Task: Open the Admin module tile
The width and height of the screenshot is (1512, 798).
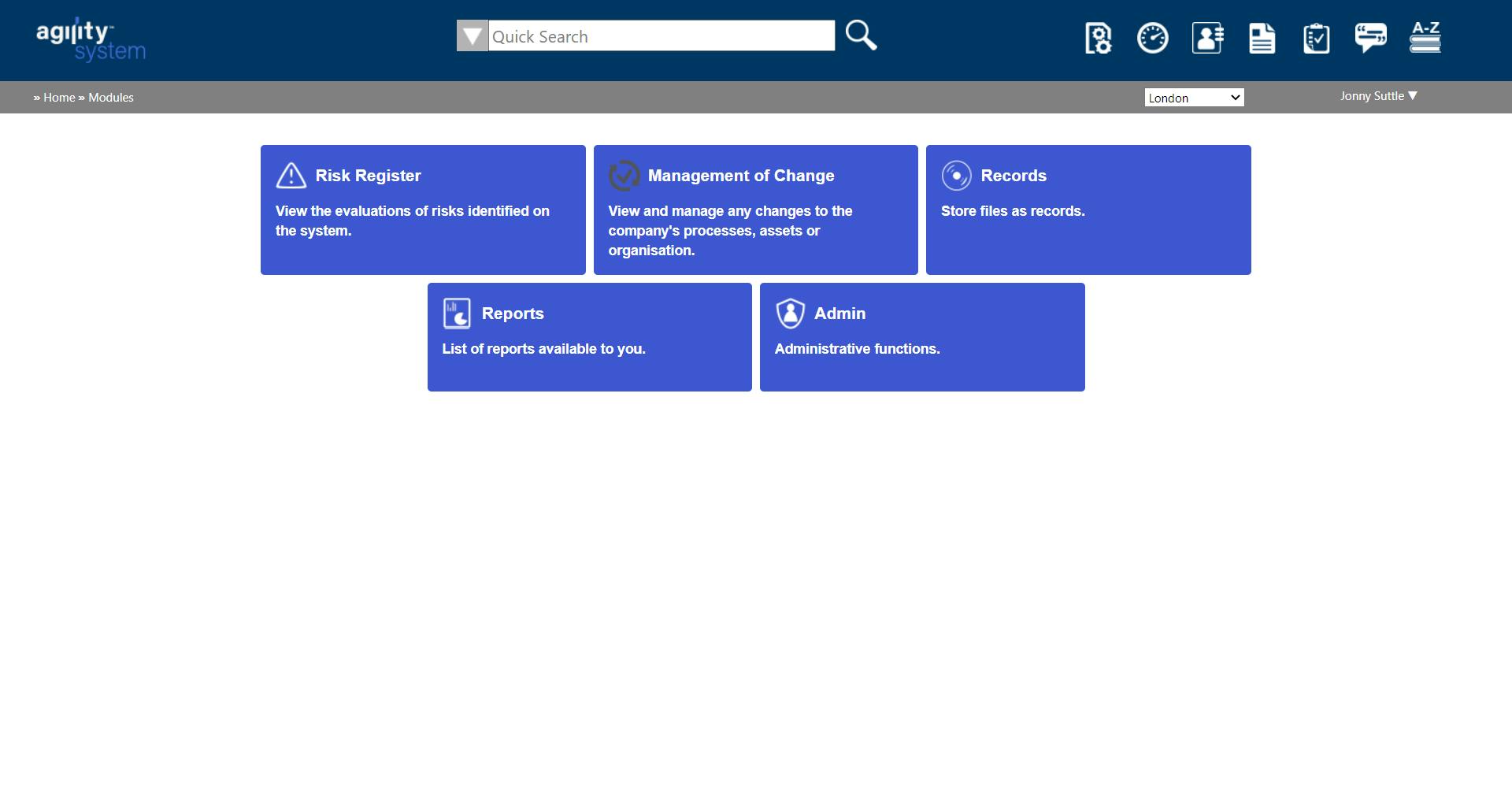Action: tap(921, 336)
